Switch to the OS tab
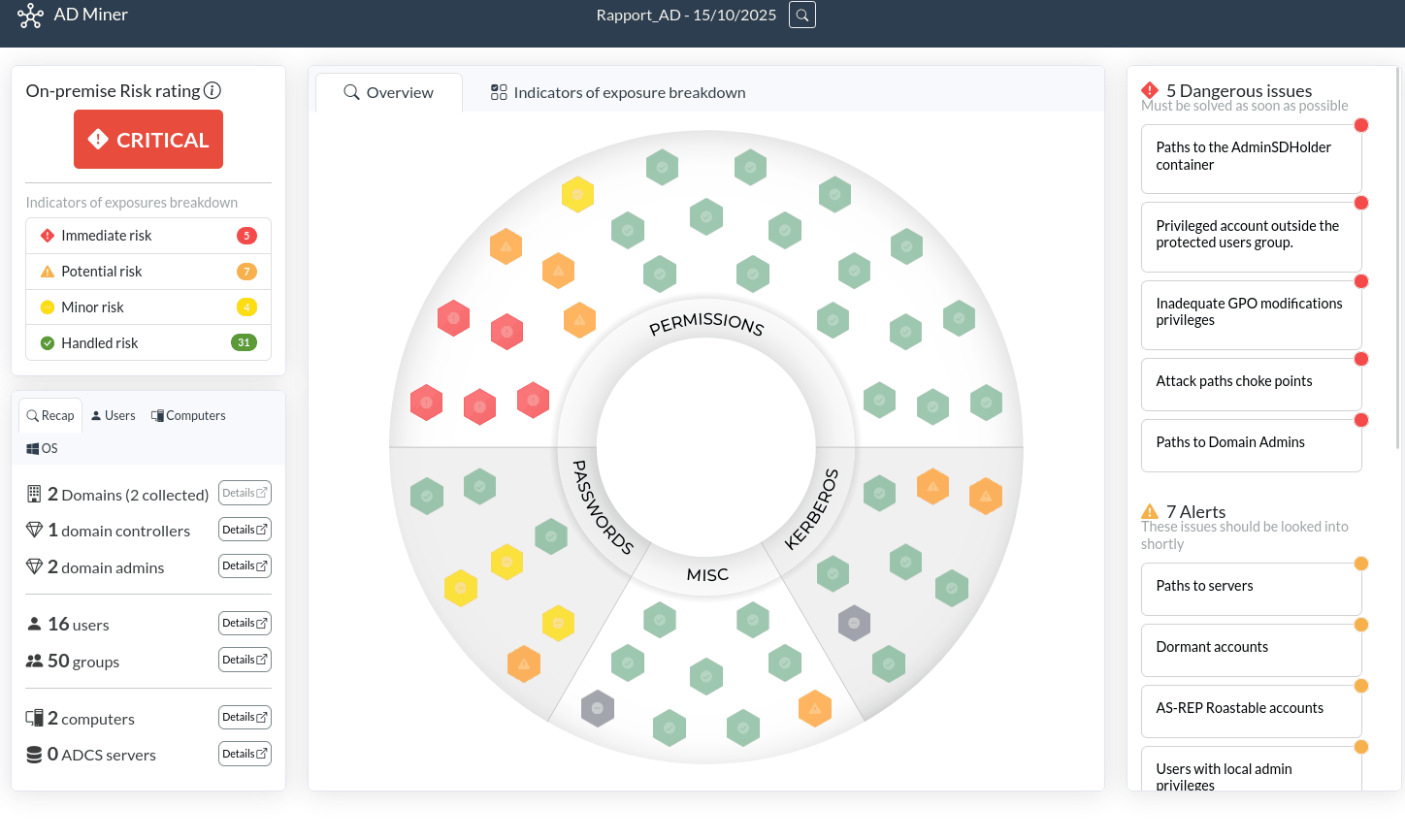 click(42, 448)
